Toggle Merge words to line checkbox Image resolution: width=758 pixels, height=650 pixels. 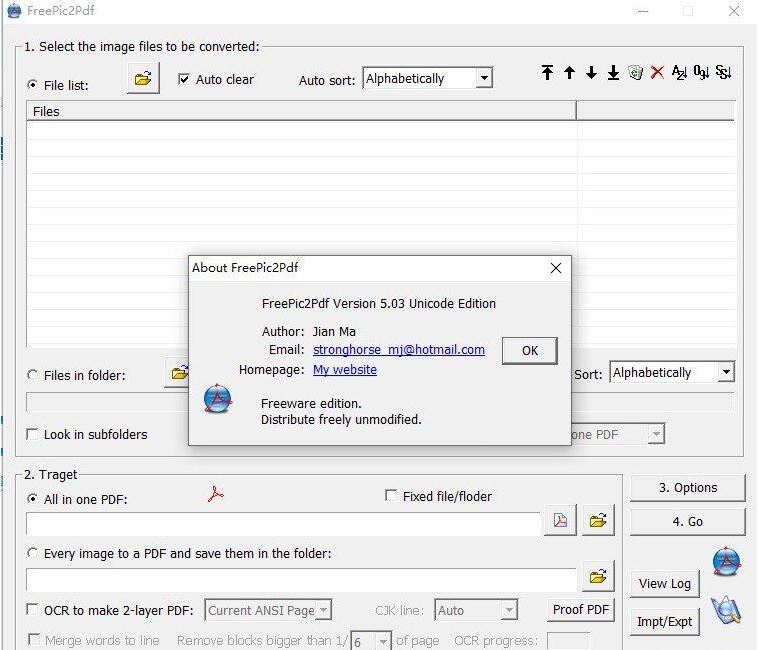34,639
